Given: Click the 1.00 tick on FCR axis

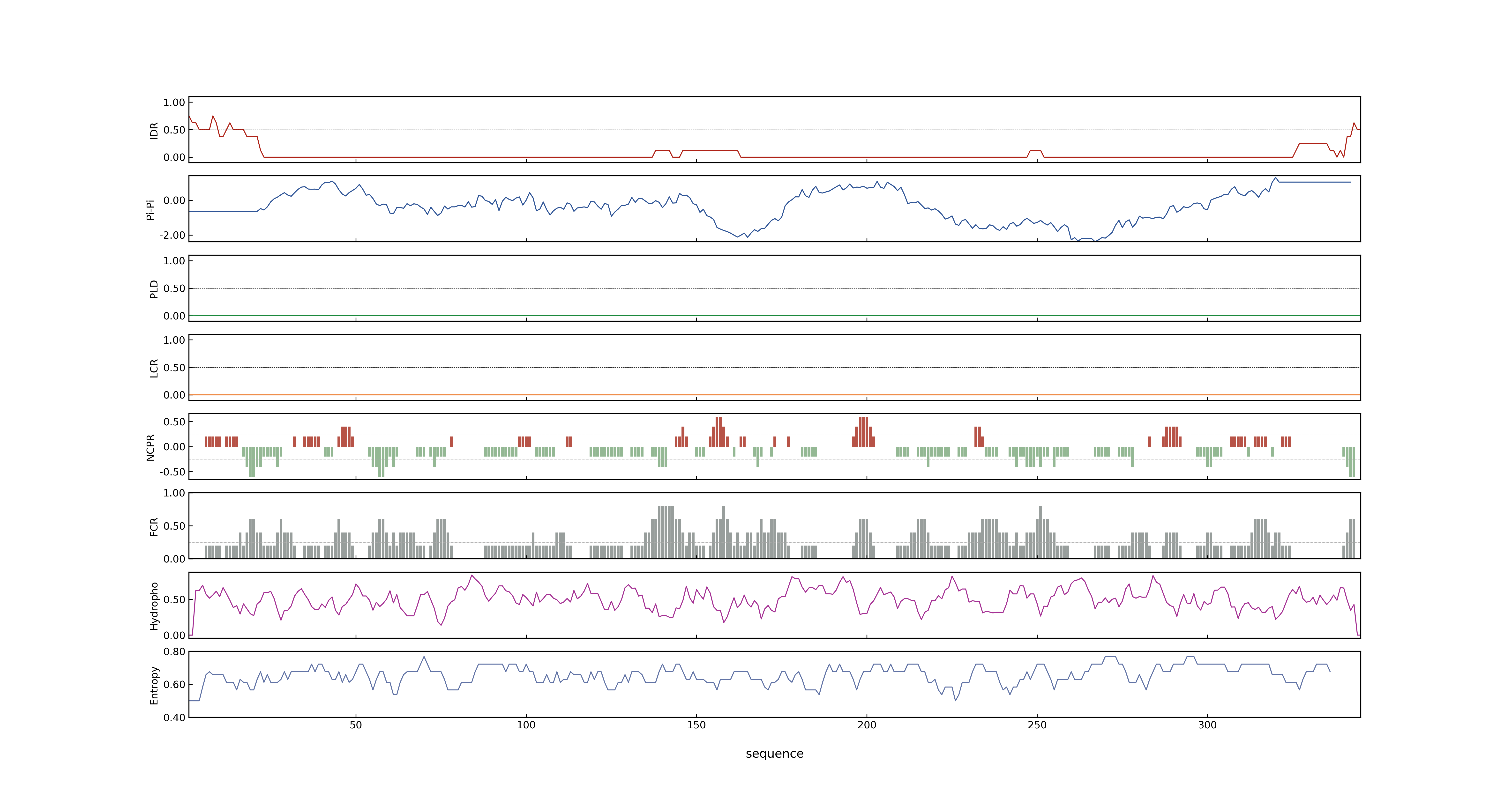Looking at the screenshot, I should pos(174,493).
